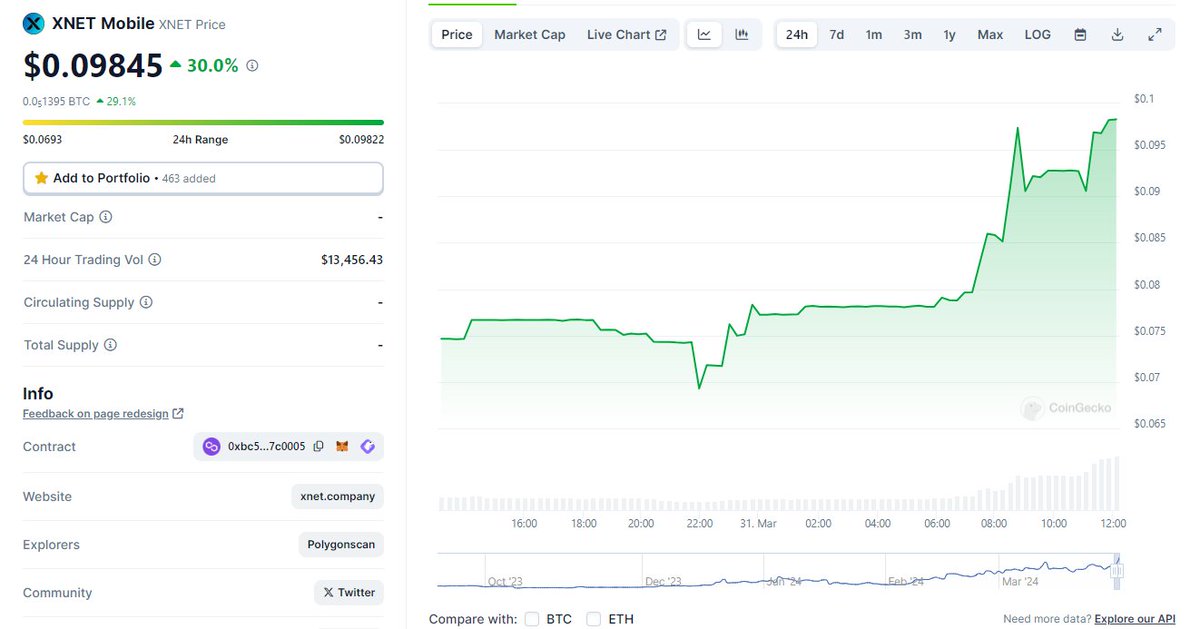Viewport: 1200px width, 629px height.
Task: Click the purple wallet icon next to MetaMask
Action: pos(367,447)
